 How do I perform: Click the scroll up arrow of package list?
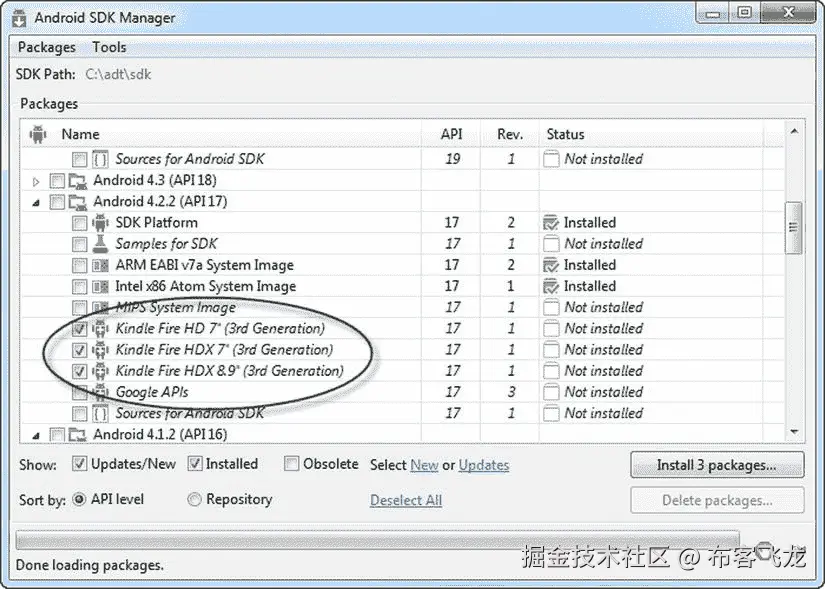point(794,131)
